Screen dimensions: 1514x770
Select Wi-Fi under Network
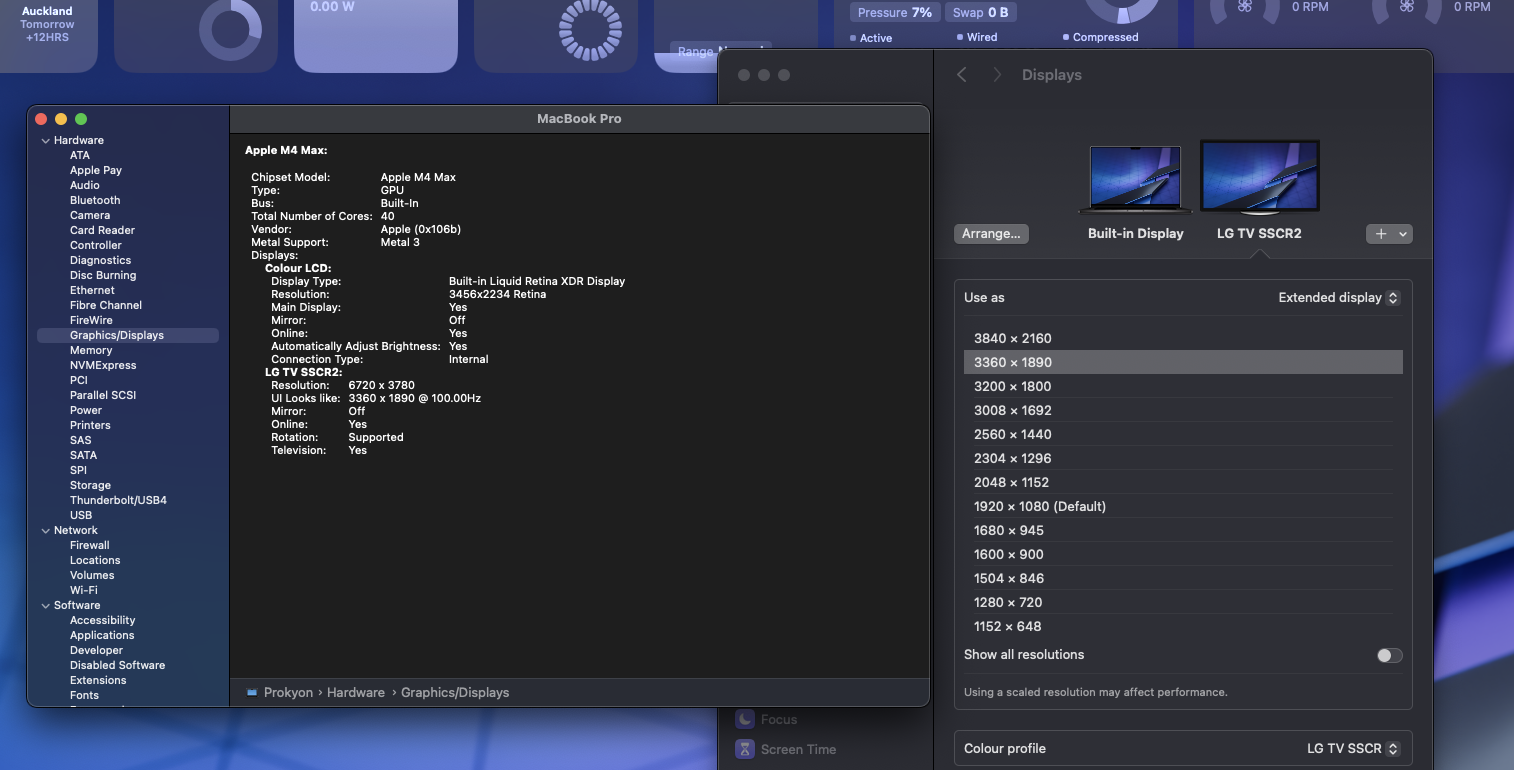[84, 590]
